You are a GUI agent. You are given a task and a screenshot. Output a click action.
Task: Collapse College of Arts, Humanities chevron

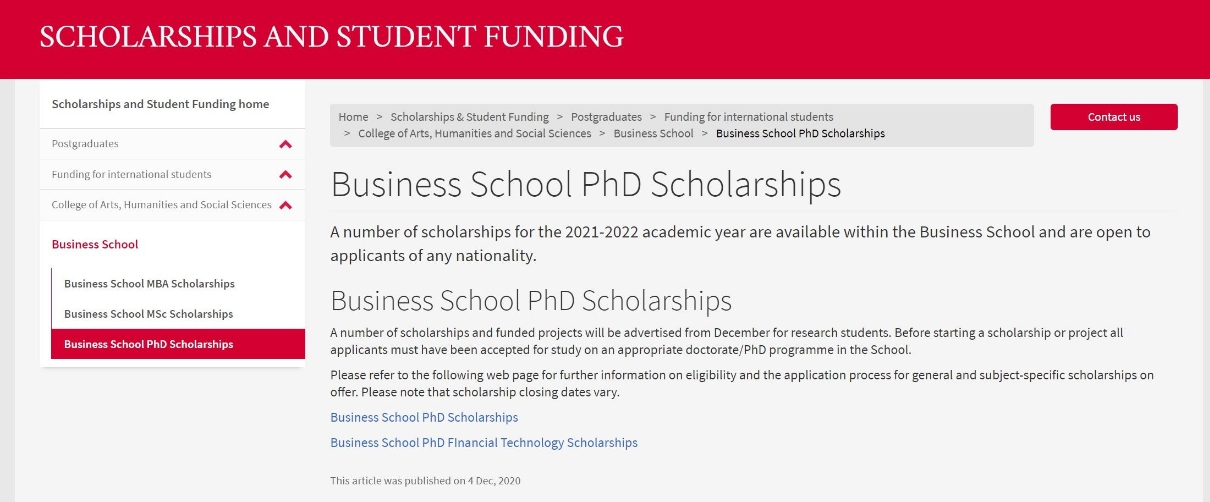coord(285,205)
